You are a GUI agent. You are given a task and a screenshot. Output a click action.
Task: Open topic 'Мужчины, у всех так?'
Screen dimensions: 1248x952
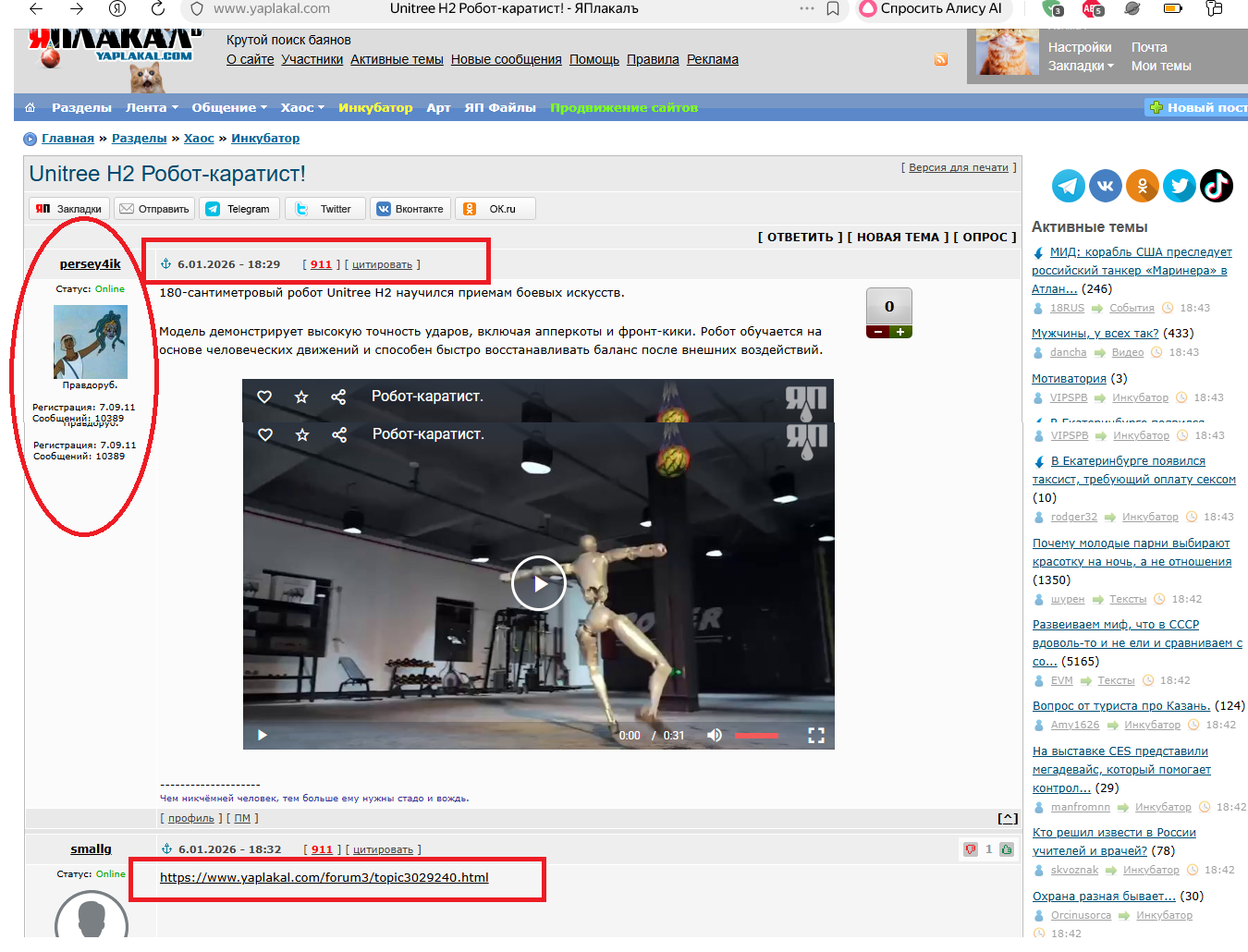1095,333
